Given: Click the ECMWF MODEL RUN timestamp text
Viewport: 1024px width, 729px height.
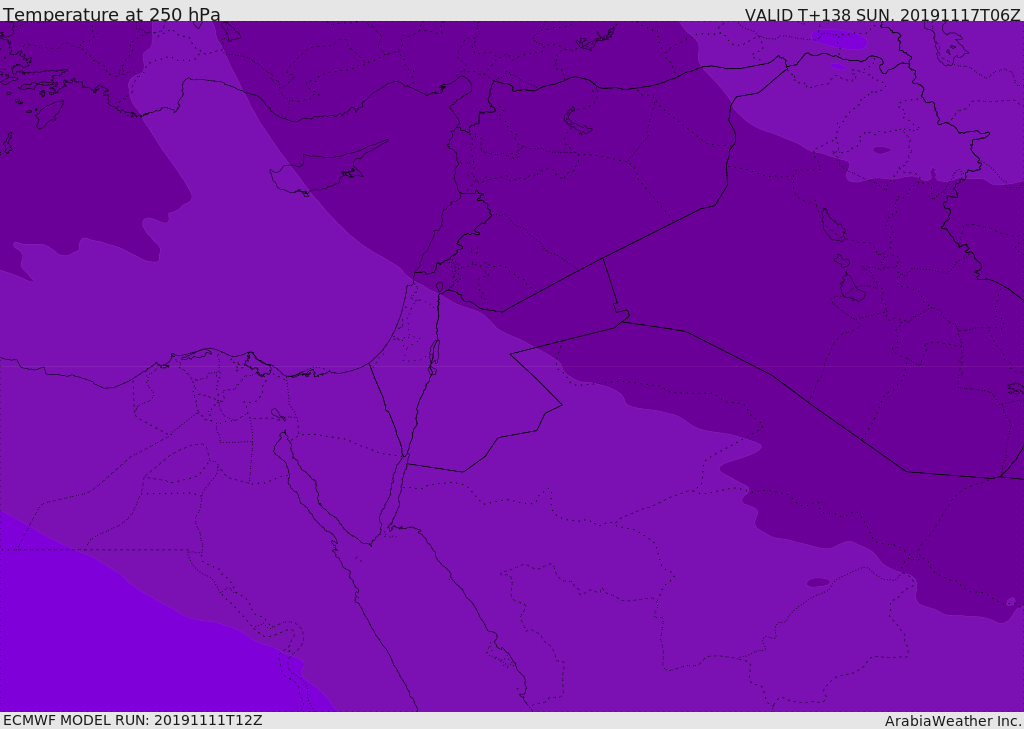Looking at the screenshot, I should pyautogui.click(x=133, y=721).
